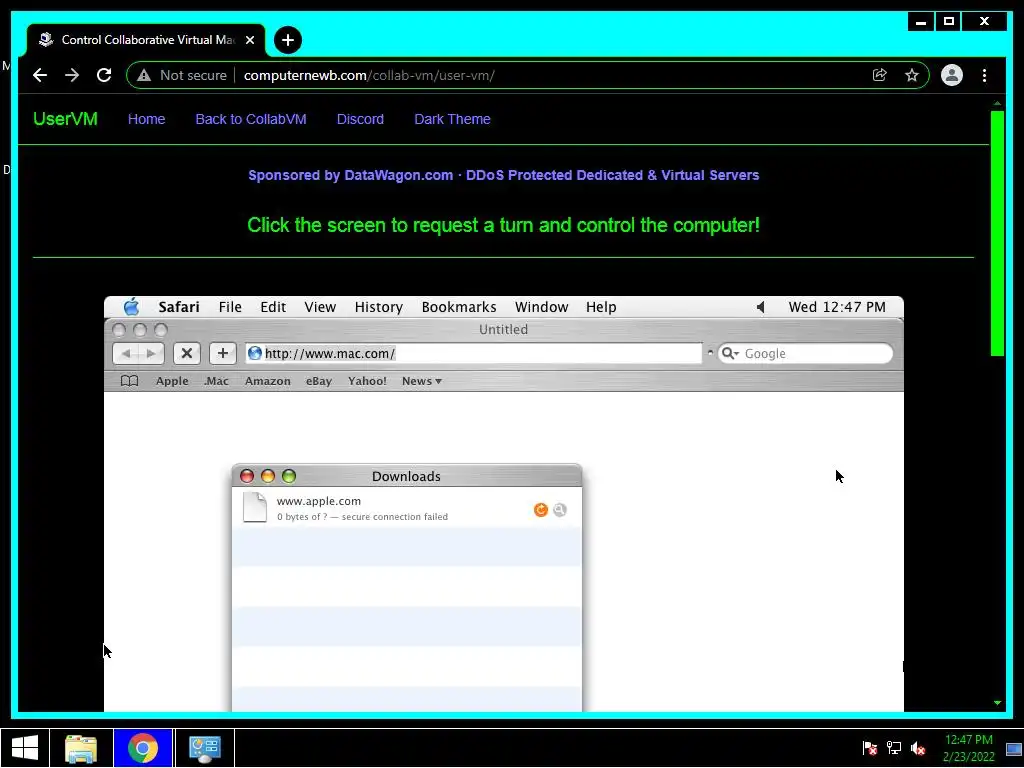Share this page from Chrome's address bar
Viewport: 1024px width, 768px height.
tap(880, 75)
